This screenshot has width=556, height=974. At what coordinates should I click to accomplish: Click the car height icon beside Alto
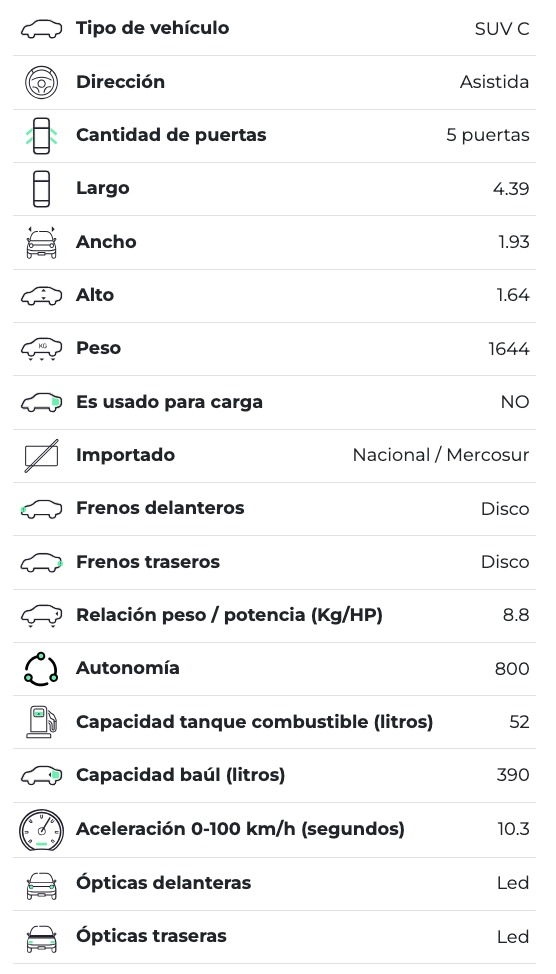42,296
